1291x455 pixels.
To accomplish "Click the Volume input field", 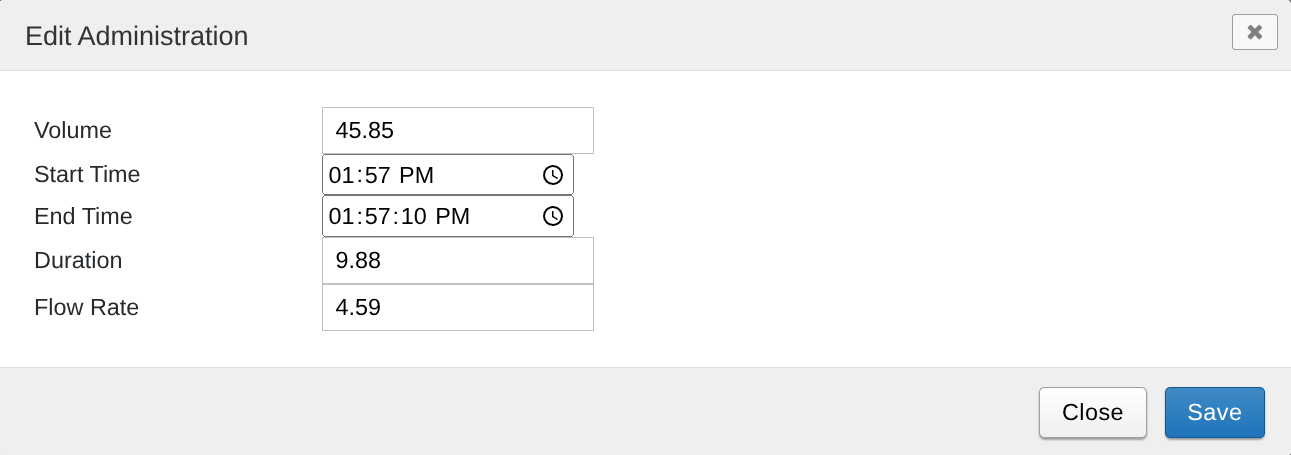I will [x=457, y=130].
